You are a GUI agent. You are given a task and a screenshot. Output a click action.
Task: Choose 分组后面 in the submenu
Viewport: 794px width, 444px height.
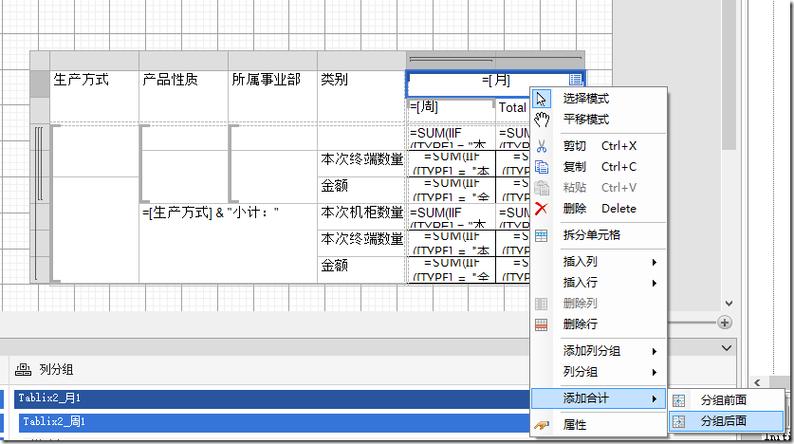click(724, 421)
